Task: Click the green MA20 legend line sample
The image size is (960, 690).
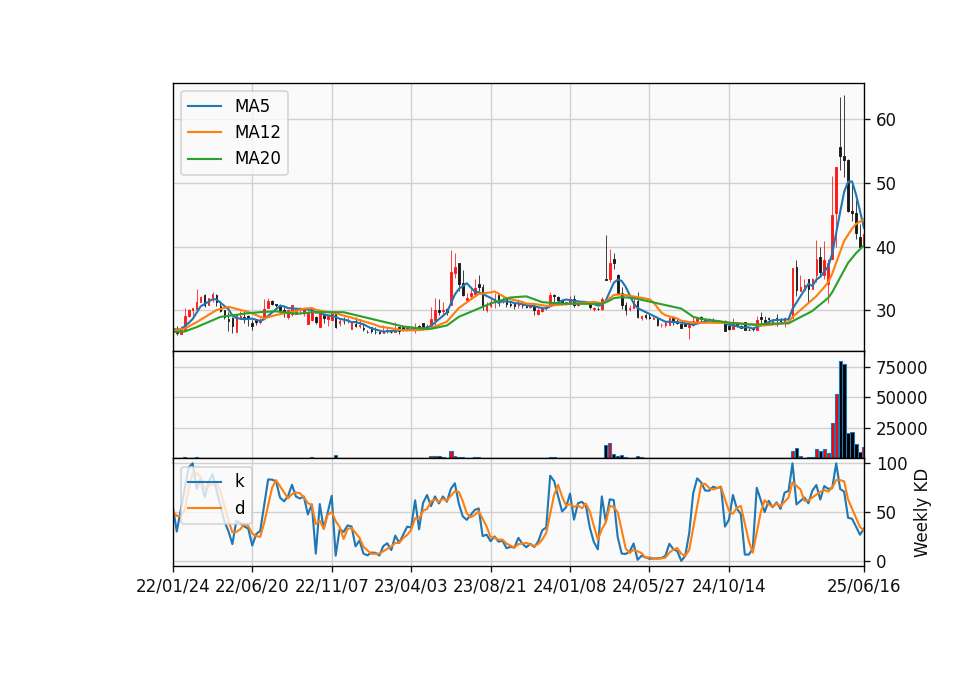Action: (204, 159)
